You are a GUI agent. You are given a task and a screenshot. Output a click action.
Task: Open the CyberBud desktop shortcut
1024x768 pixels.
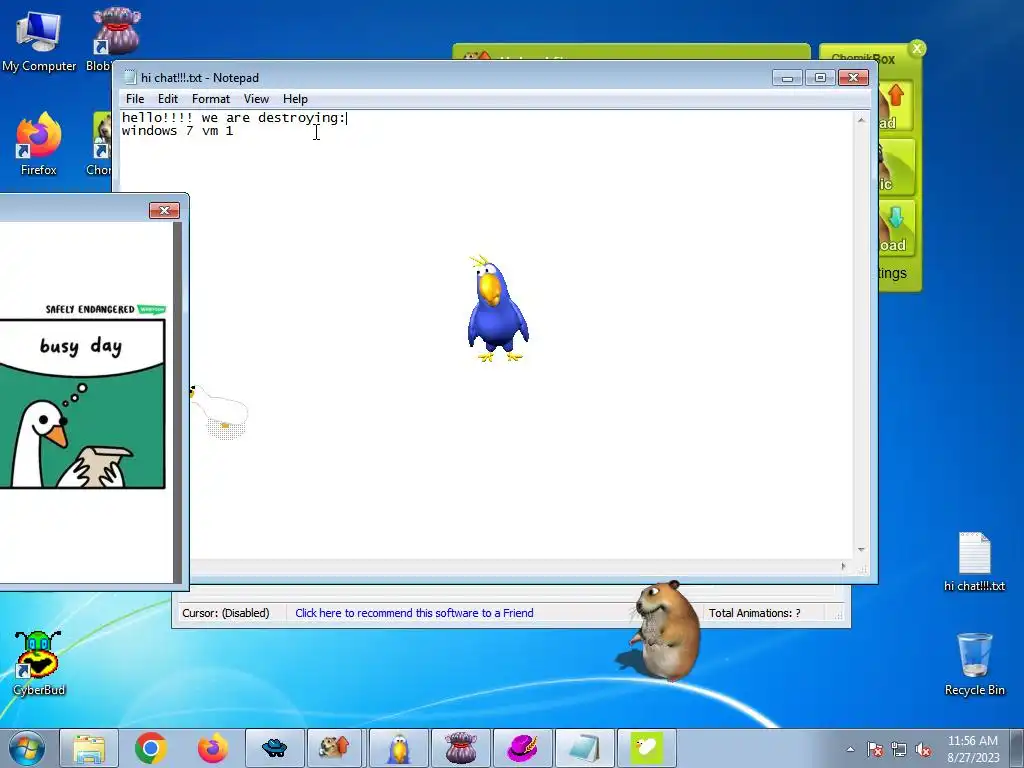pyautogui.click(x=39, y=662)
